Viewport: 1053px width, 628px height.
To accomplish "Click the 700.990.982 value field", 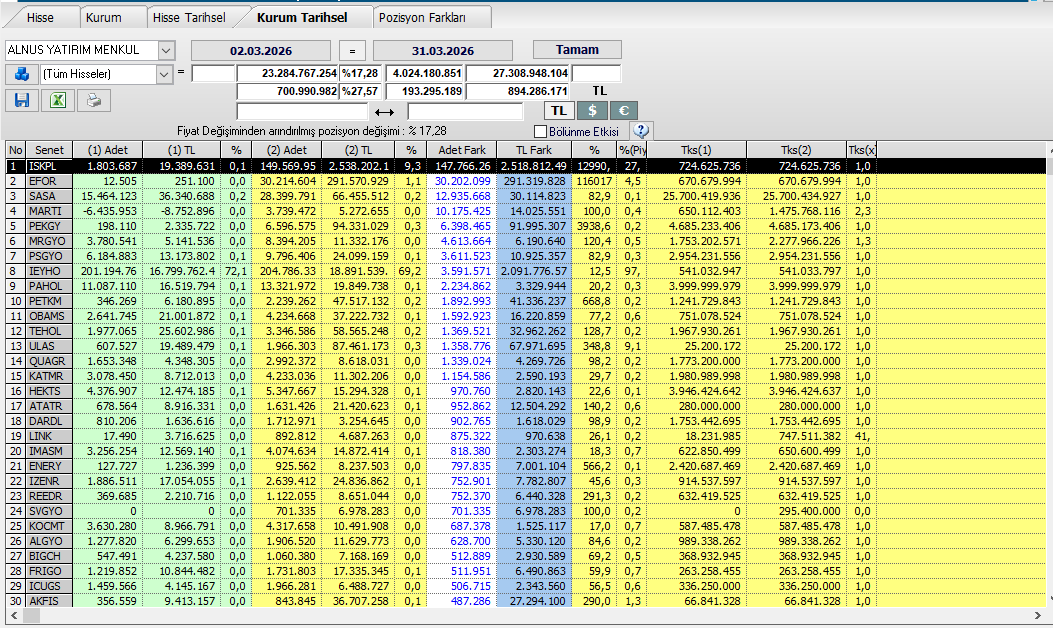I will click(x=288, y=91).
